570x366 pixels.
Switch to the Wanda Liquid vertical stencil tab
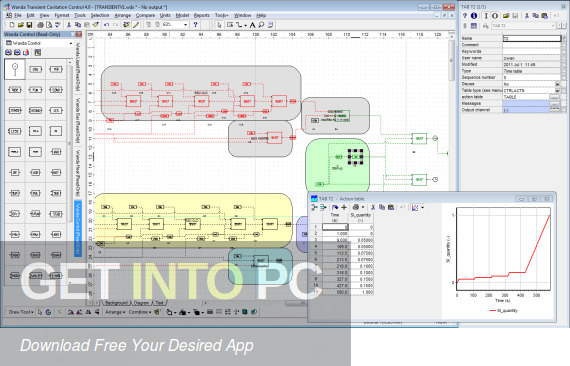pos(77,67)
